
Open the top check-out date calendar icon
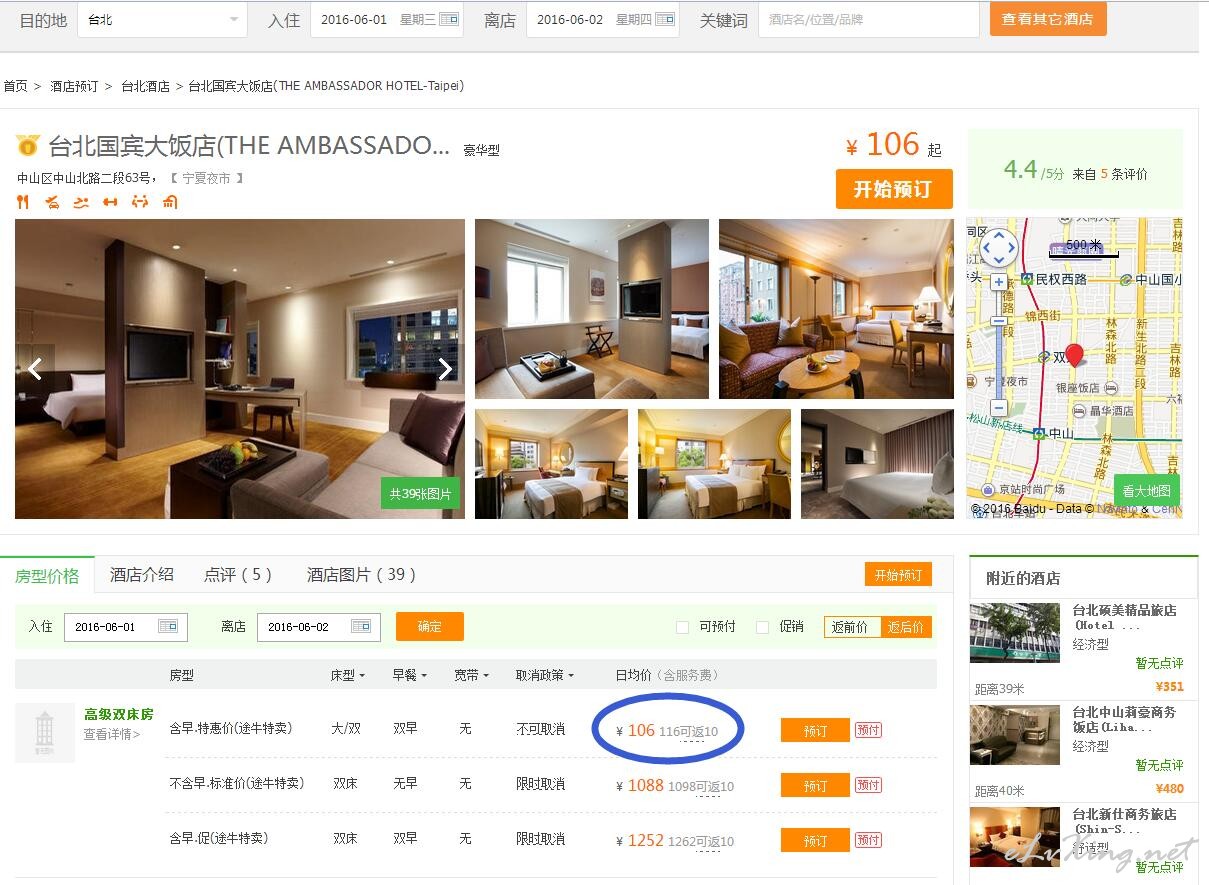coord(665,19)
